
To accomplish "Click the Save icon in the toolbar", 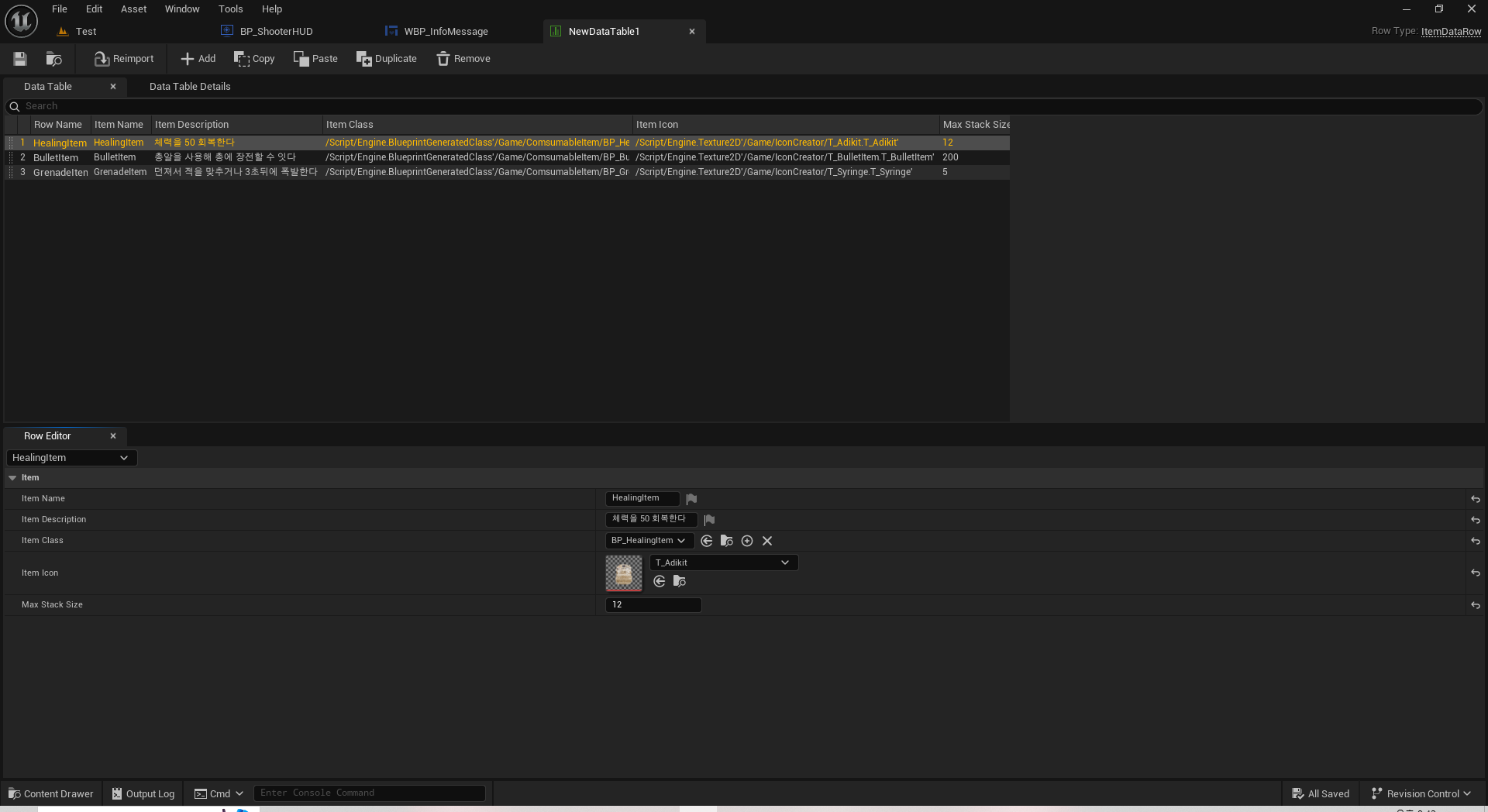I will coord(19,58).
